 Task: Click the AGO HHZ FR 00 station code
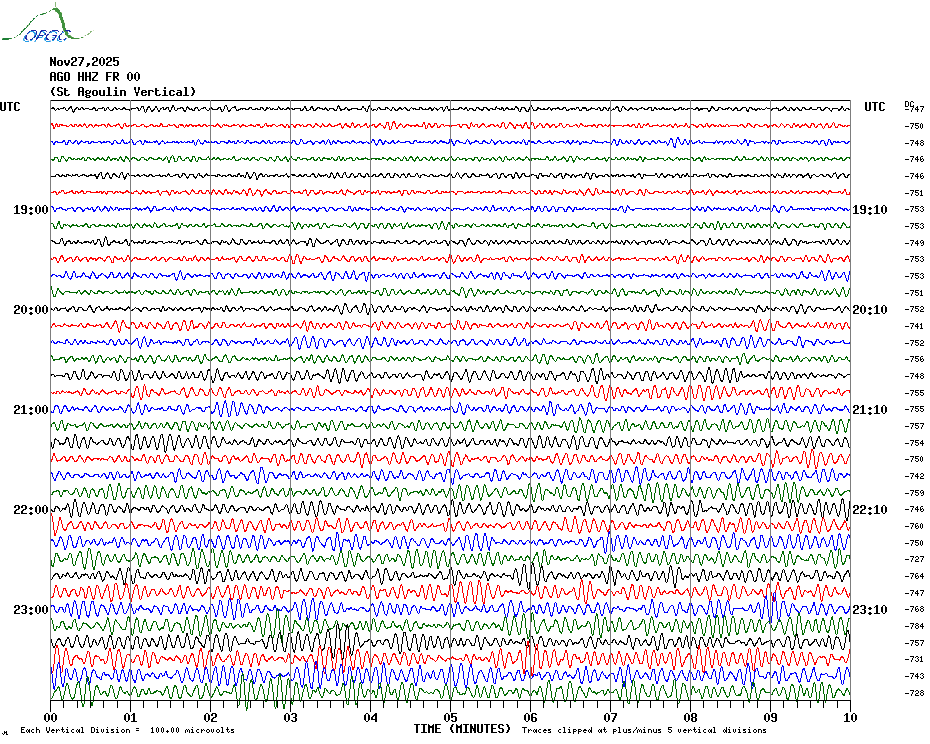95,77
